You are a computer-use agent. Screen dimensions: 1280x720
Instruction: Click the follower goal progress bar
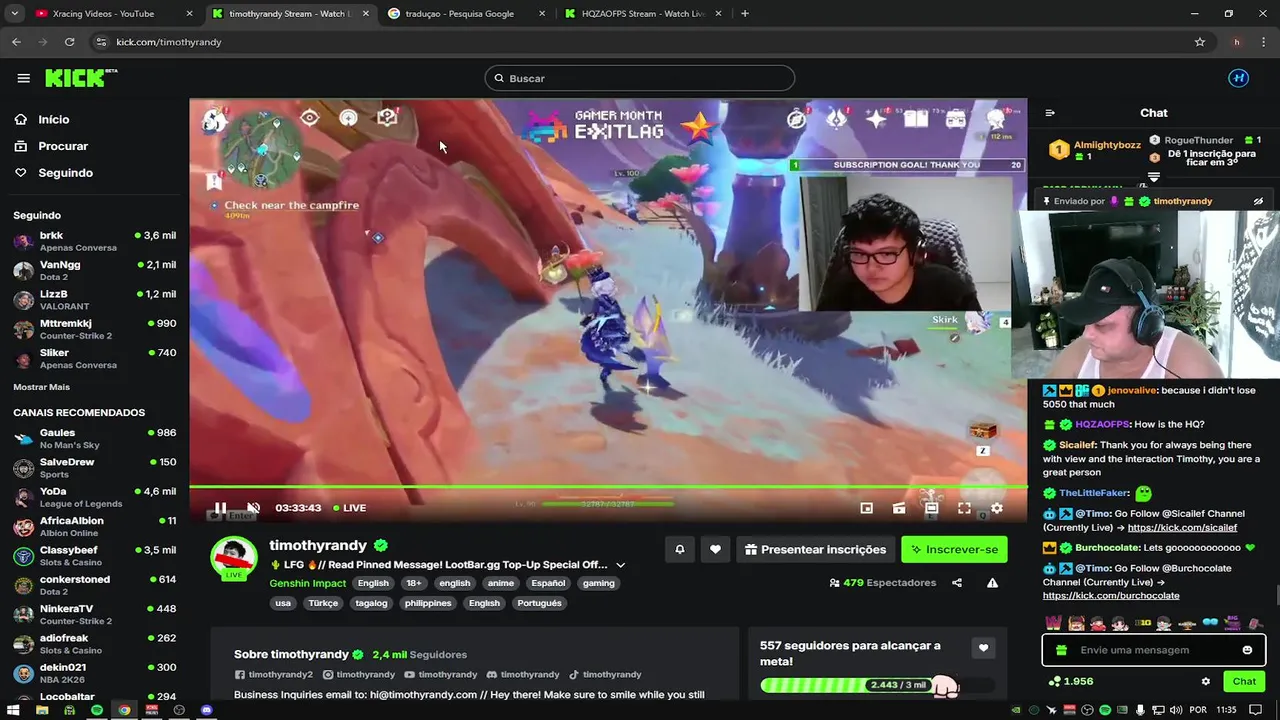pyautogui.click(x=877, y=685)
